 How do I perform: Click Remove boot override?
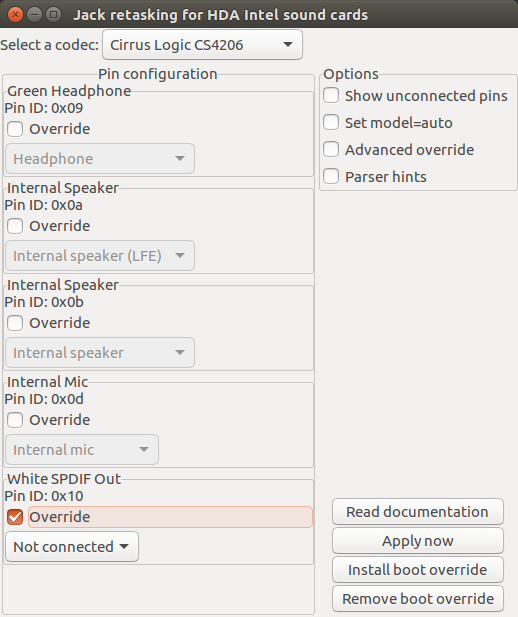click(418, 599)
